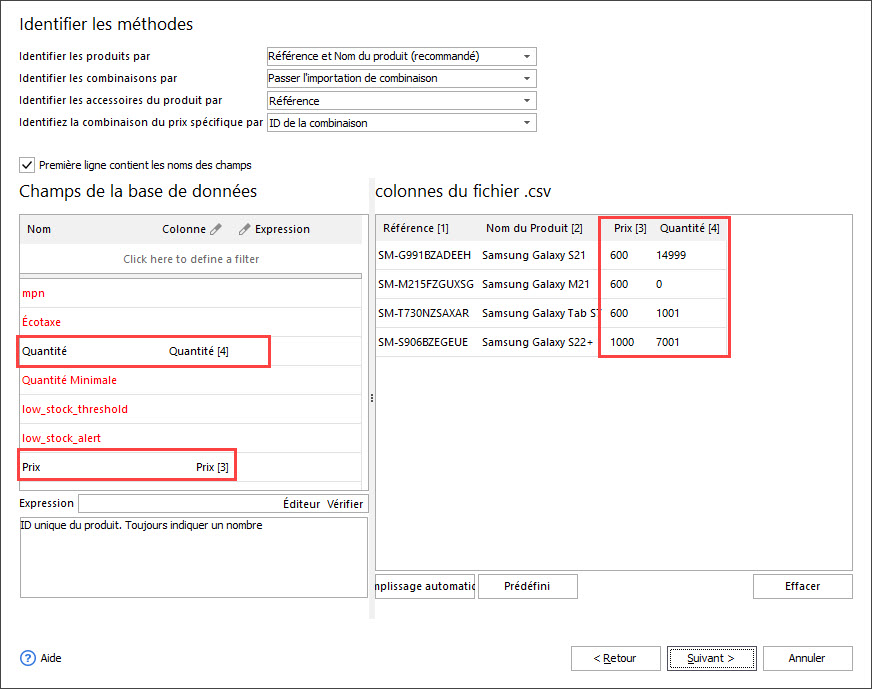
Task: Click the 1001 quantity cell
Action: pyautogui.click(x=667, y=313)
